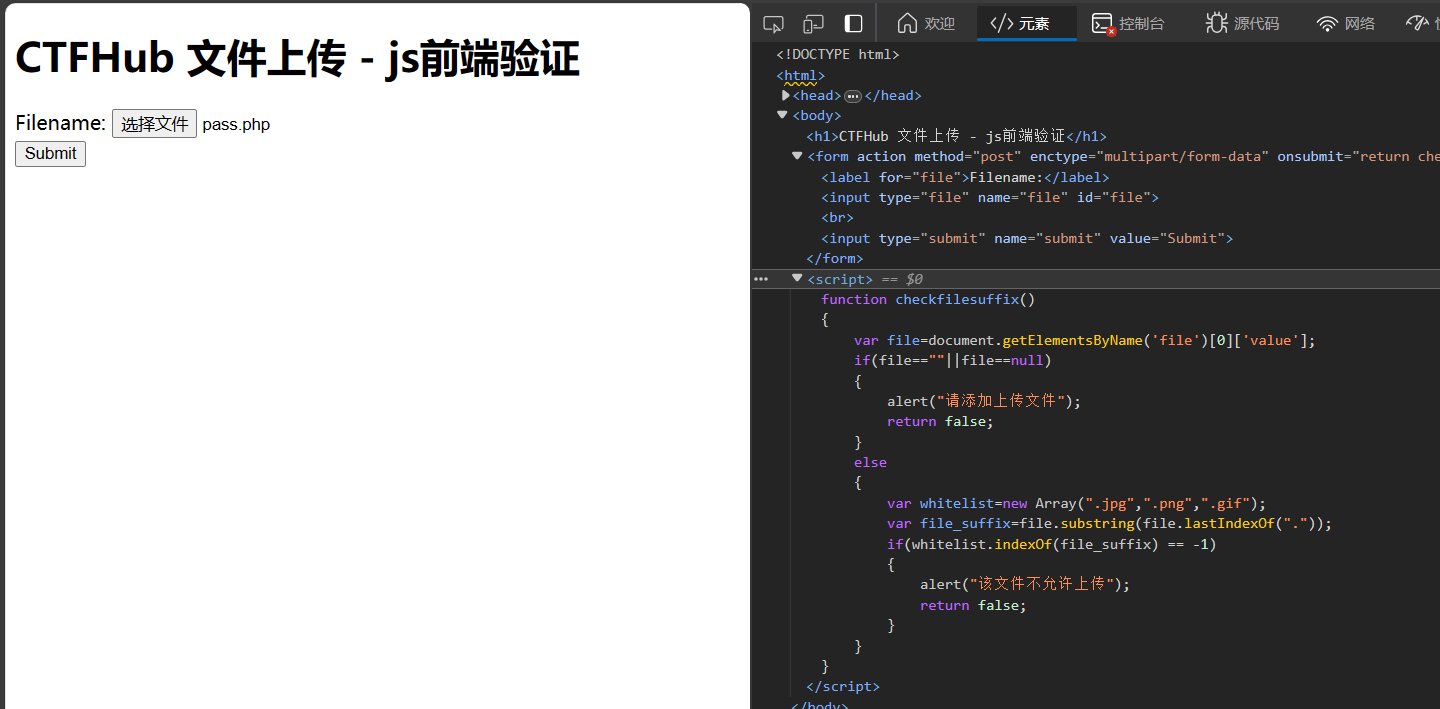
Task: Click the 选择文件 file chooser button
Action: point(154,124)
